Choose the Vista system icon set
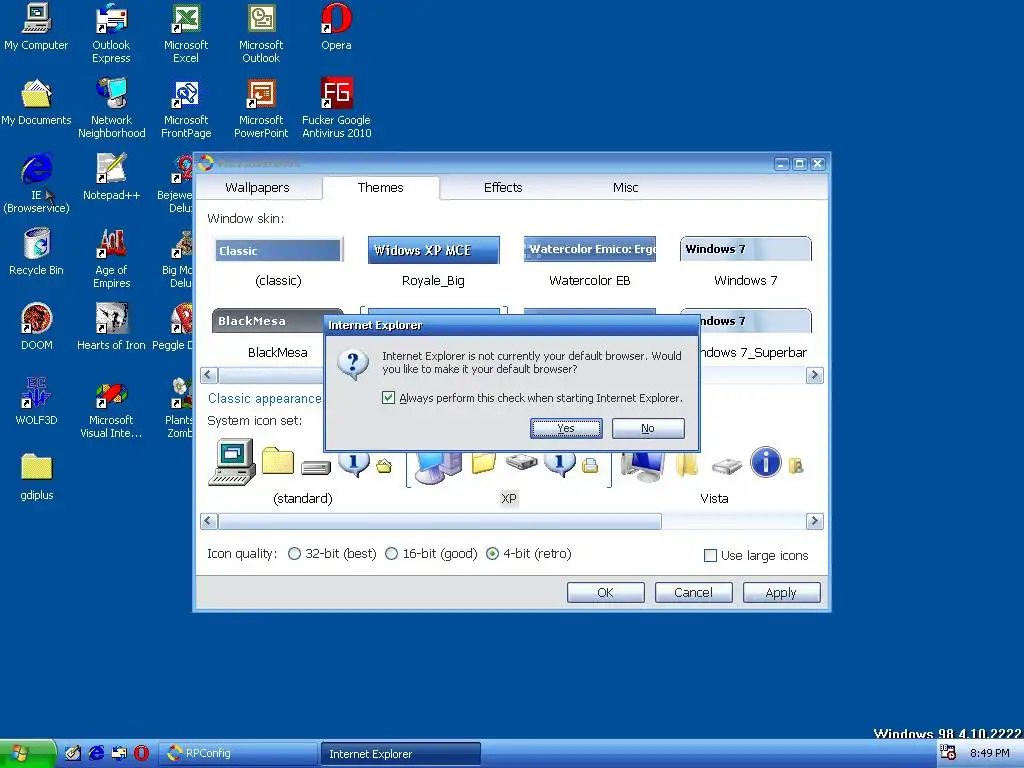The width and height of the screenshot is (1024, 768). click(x=713, y=473)
